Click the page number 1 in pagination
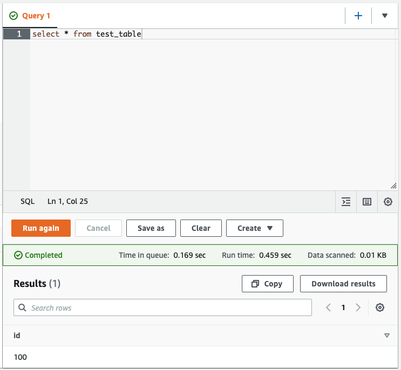 tap(343, 308)
